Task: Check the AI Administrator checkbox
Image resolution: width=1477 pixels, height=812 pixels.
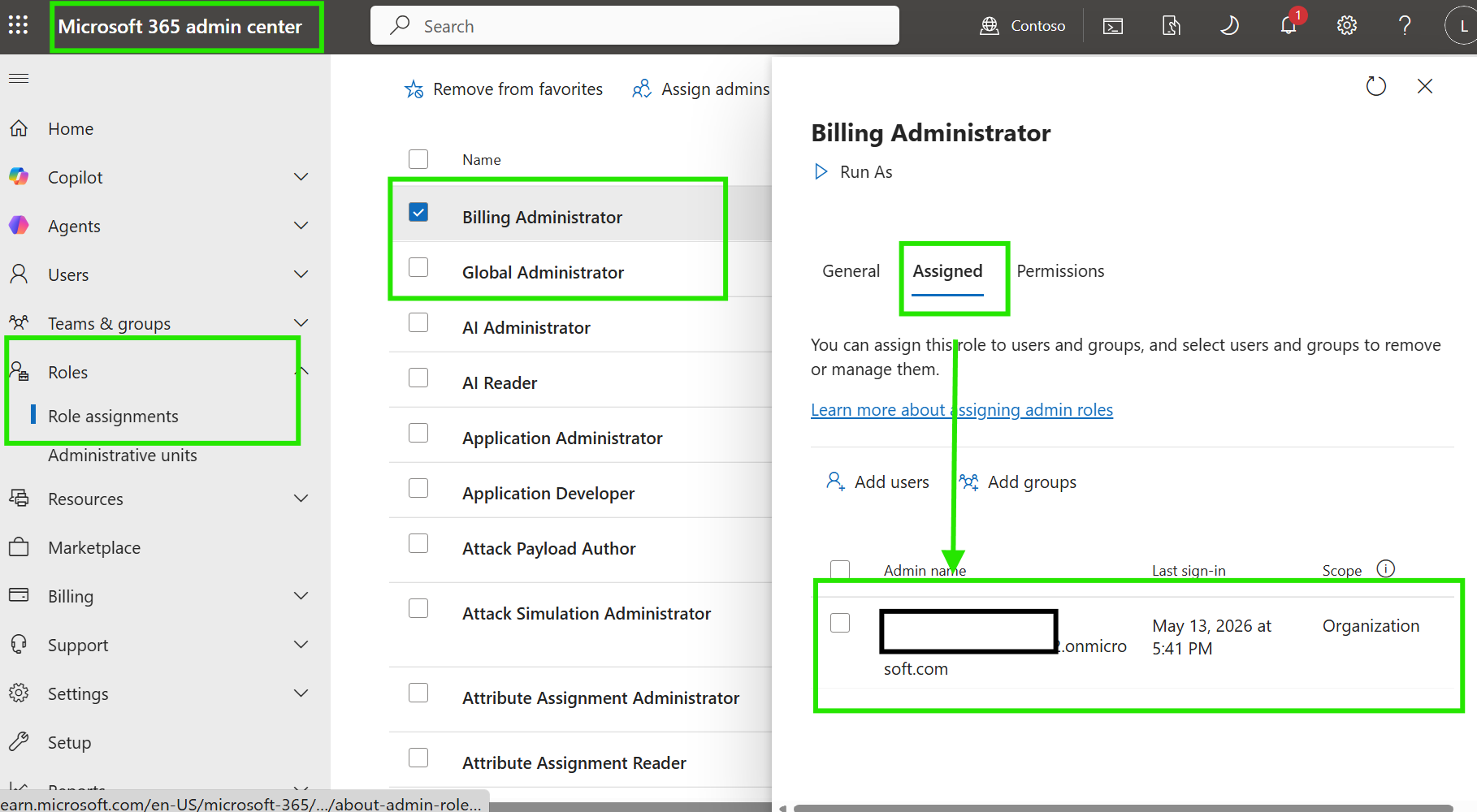Action: click(418, 322)
